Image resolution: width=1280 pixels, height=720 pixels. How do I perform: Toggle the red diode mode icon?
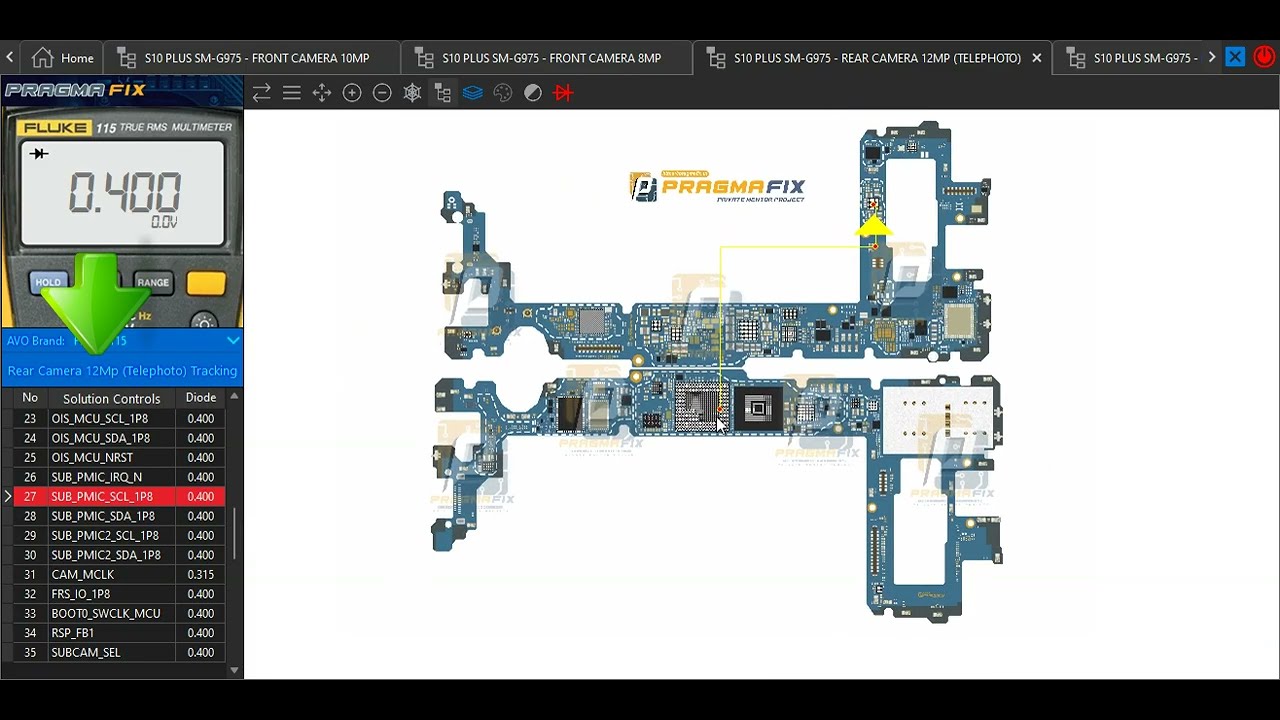563,93
